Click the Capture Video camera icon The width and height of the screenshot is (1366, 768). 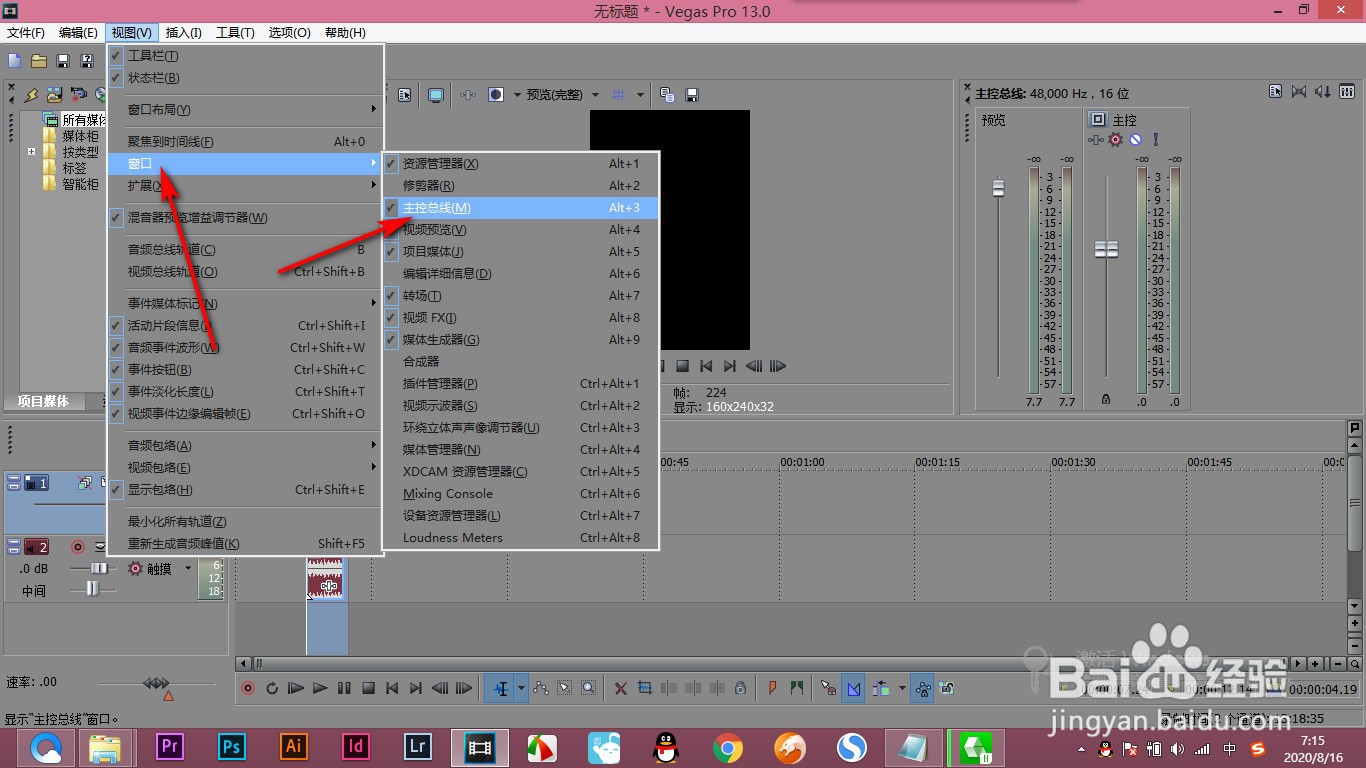pos(77,95)
